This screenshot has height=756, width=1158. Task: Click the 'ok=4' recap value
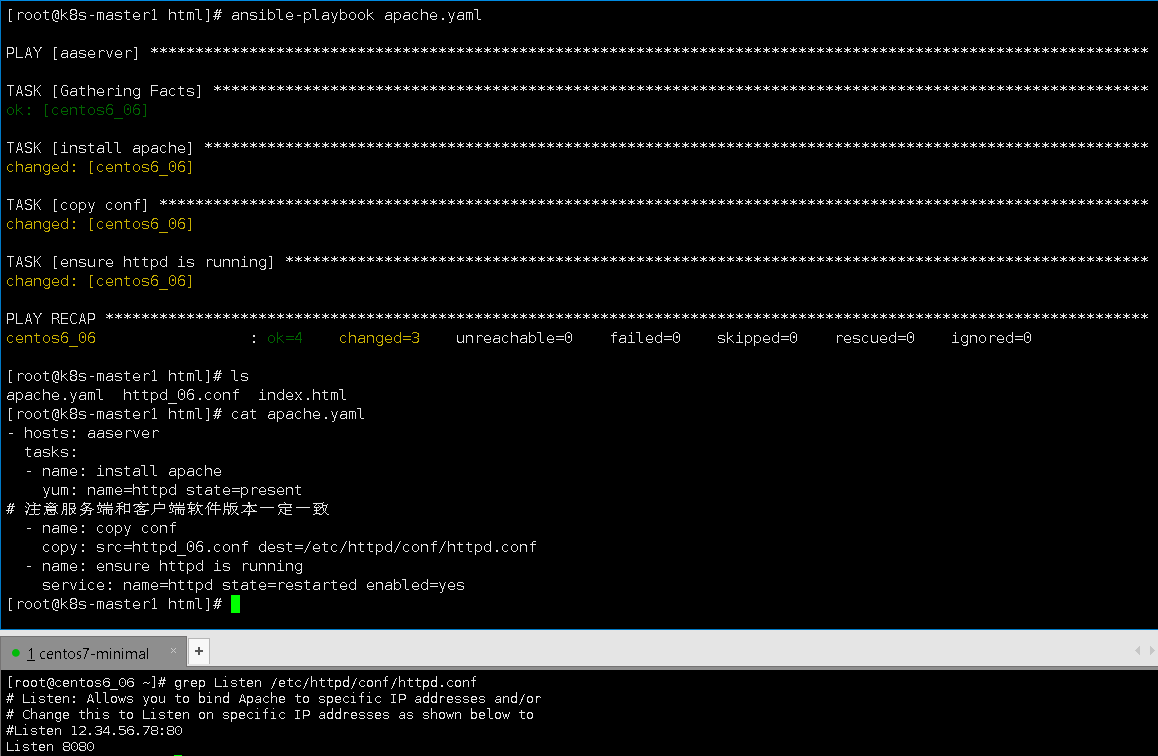click(285, 337)
